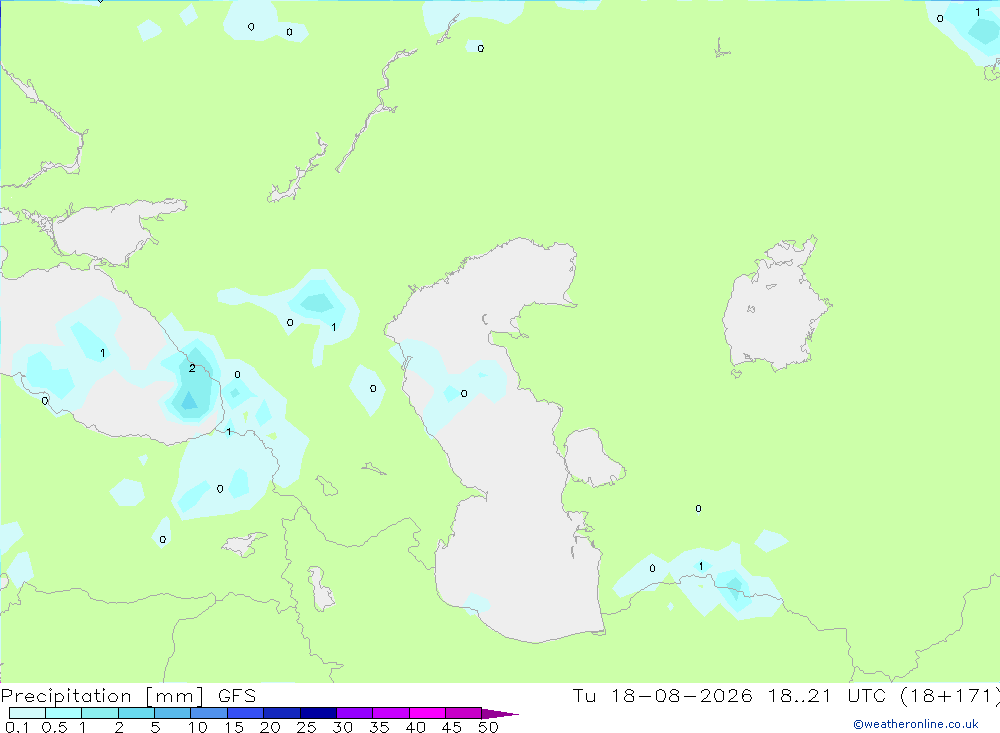Click the 15–20 mm royal blue legend swatch
The height and width of the screenshot is (733, 1000).
point(245,713)
